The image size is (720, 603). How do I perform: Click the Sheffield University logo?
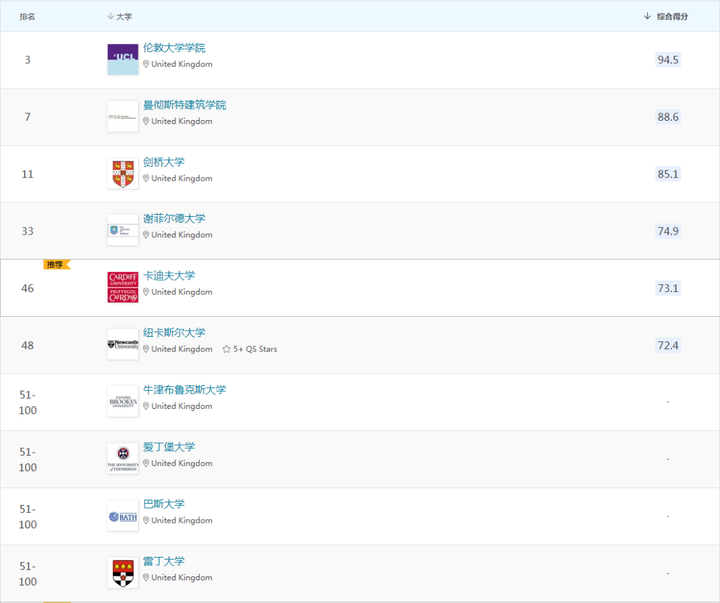123,231
